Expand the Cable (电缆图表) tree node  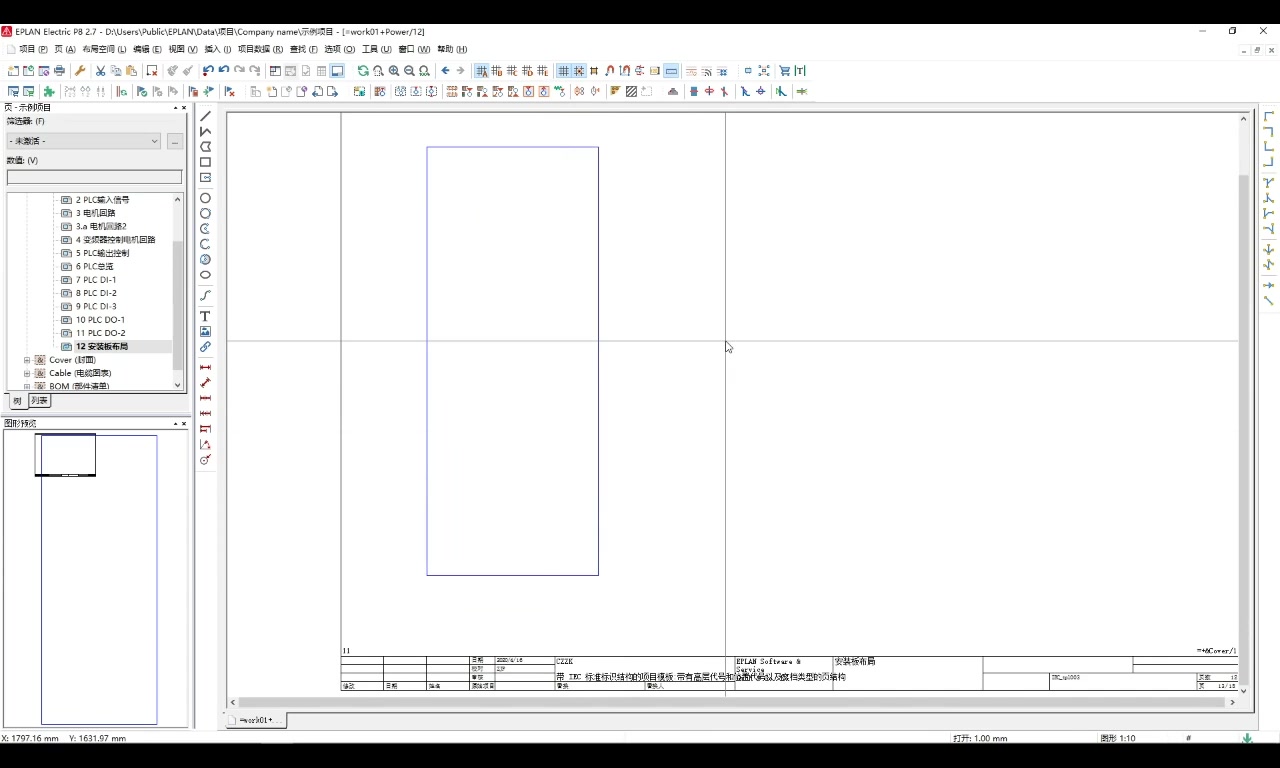(x=27, y=373)
